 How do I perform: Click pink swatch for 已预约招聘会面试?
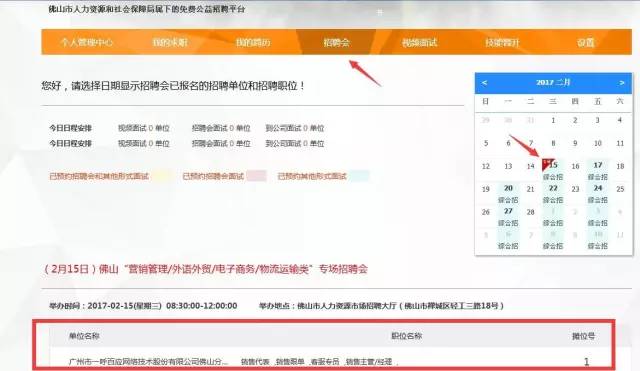(256, 176)
